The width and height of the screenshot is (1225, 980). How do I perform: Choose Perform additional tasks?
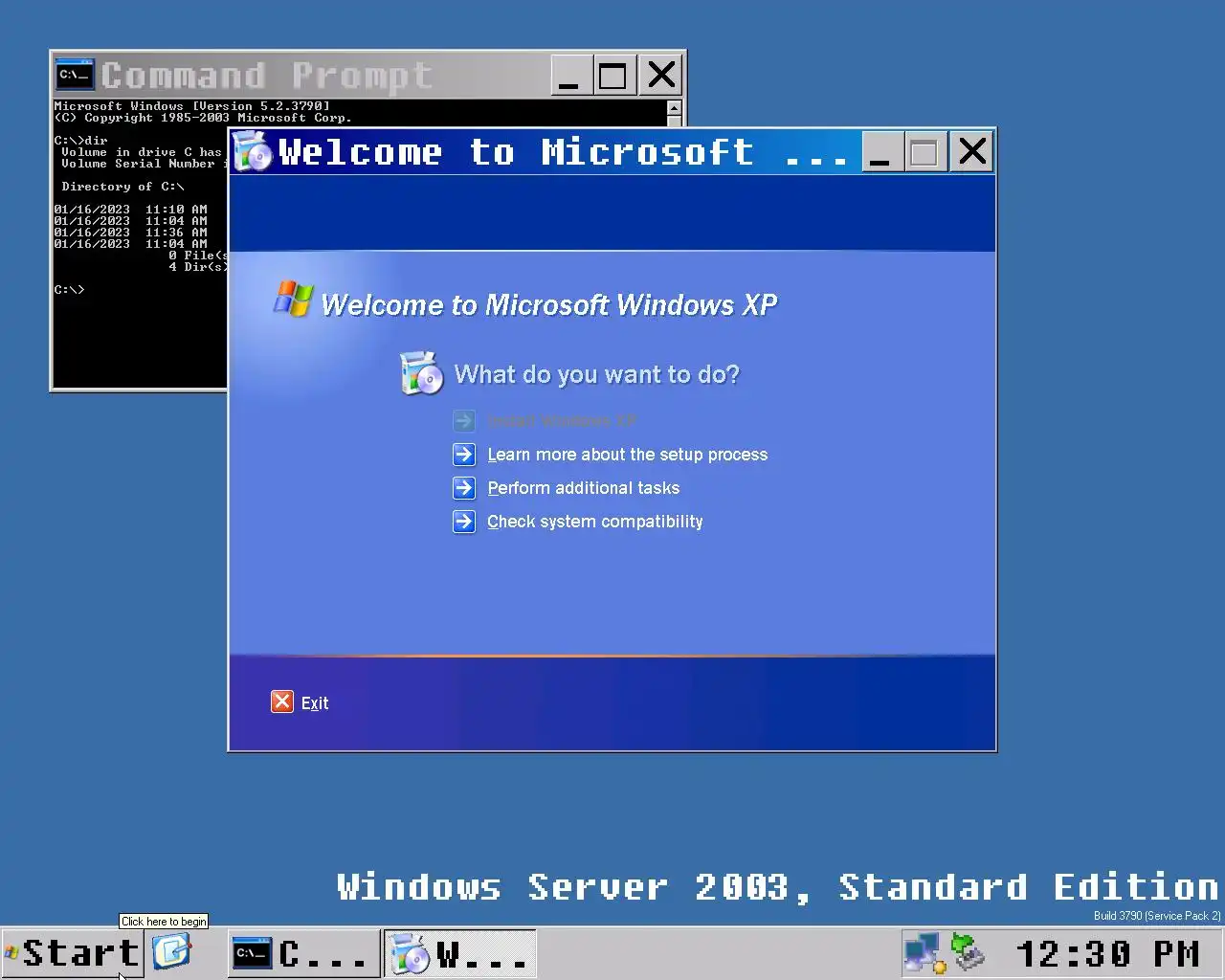coord(583,488)
